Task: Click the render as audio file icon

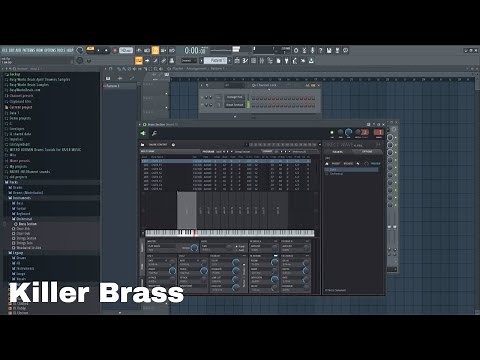Action: pos(337,50)
